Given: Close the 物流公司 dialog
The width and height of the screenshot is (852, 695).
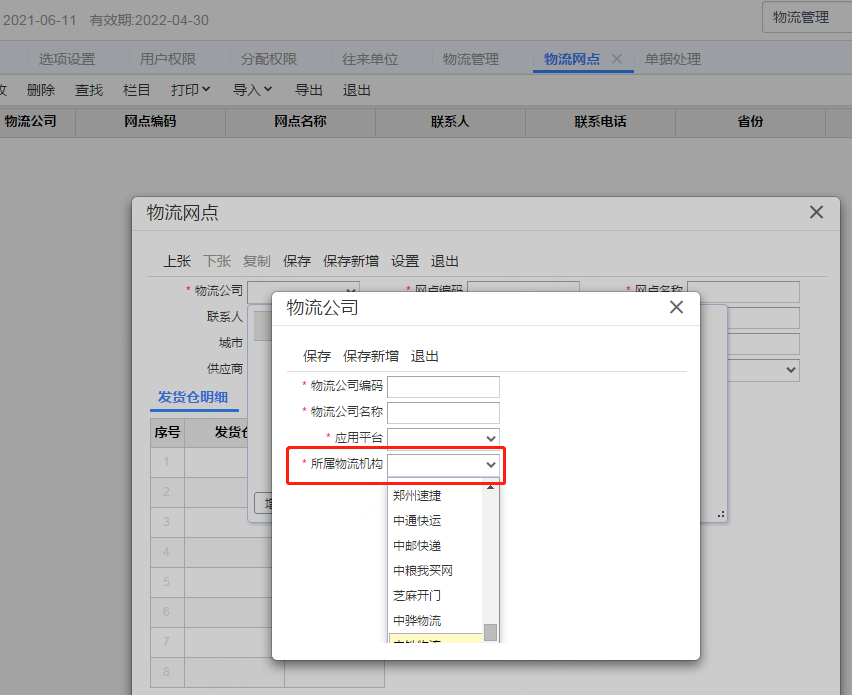Looking at the screenshot, I should (676, 307).
